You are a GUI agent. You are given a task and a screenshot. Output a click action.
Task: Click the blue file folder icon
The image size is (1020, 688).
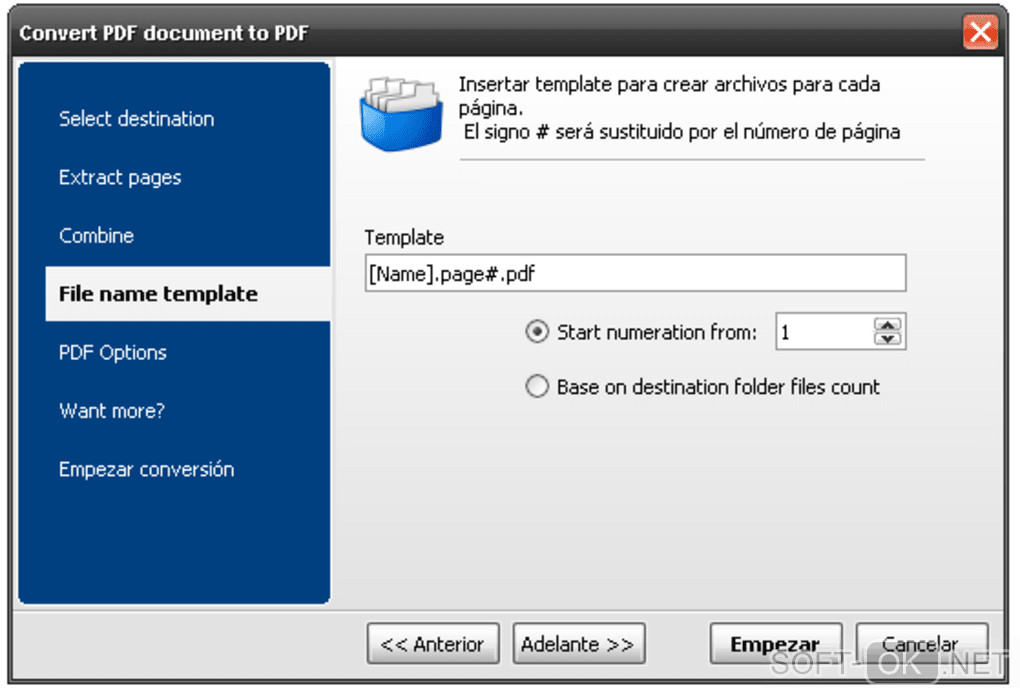pos(400,111)
